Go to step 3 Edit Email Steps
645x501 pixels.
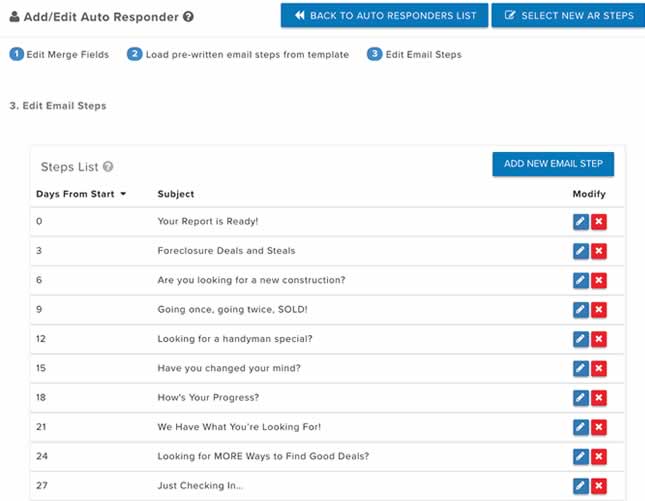point(414,54)
